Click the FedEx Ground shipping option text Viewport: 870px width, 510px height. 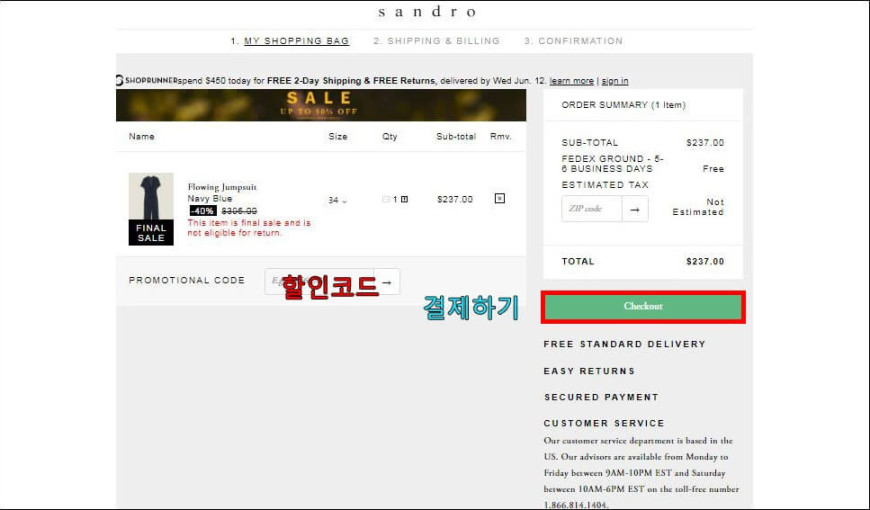(x=613, y=164)
